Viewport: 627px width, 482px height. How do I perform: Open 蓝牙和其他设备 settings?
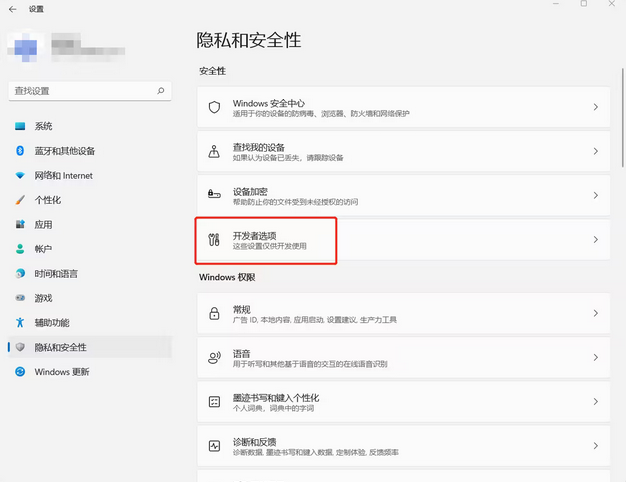point(90,151)
